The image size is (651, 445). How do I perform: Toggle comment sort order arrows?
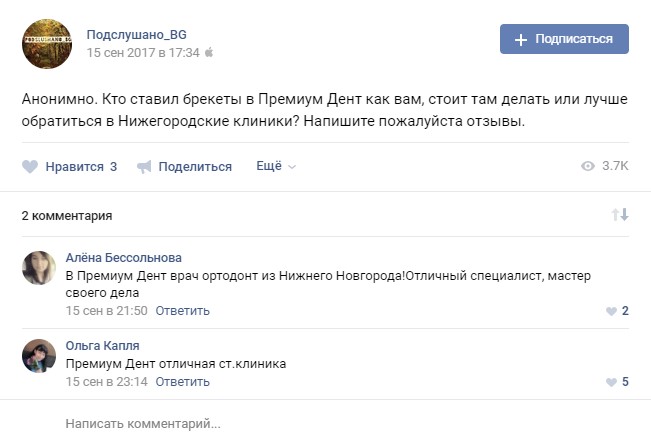pyautogui.click(x=620, y=215)
